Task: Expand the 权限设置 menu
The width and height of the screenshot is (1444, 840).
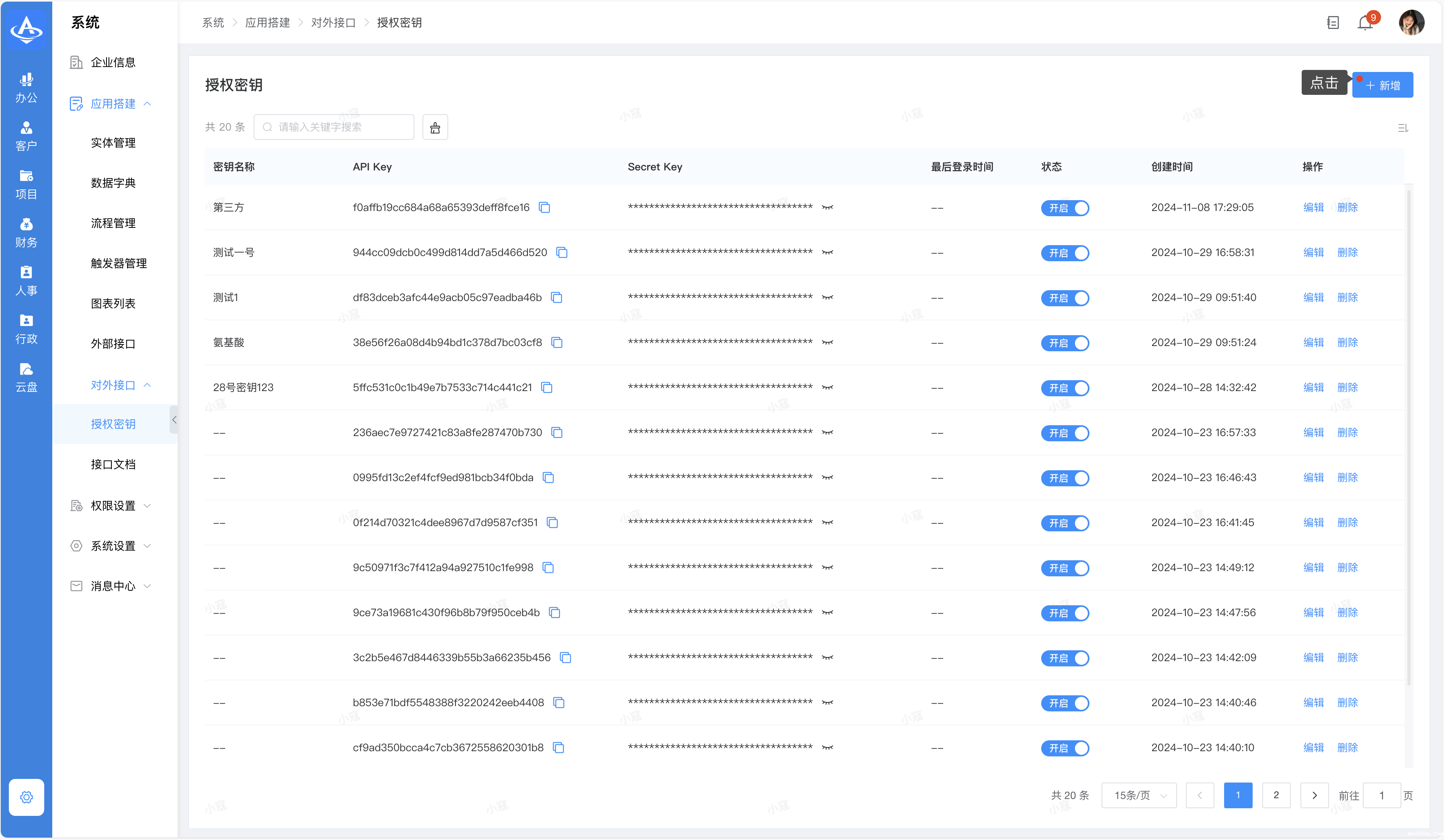Action: (113, 505)
